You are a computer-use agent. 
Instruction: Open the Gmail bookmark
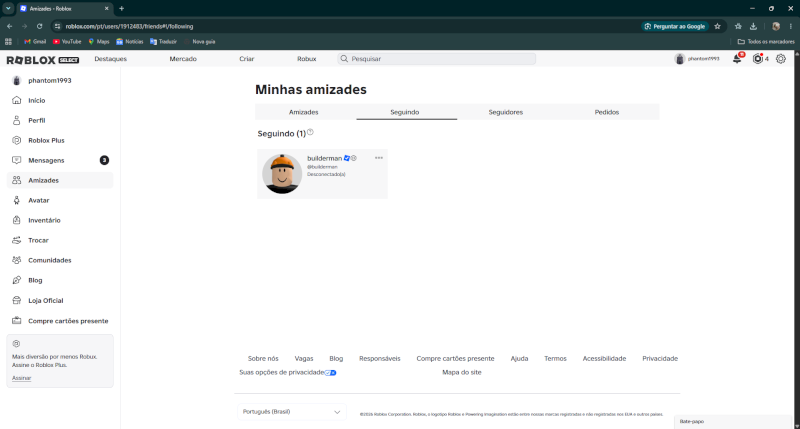tap(35, 41)
